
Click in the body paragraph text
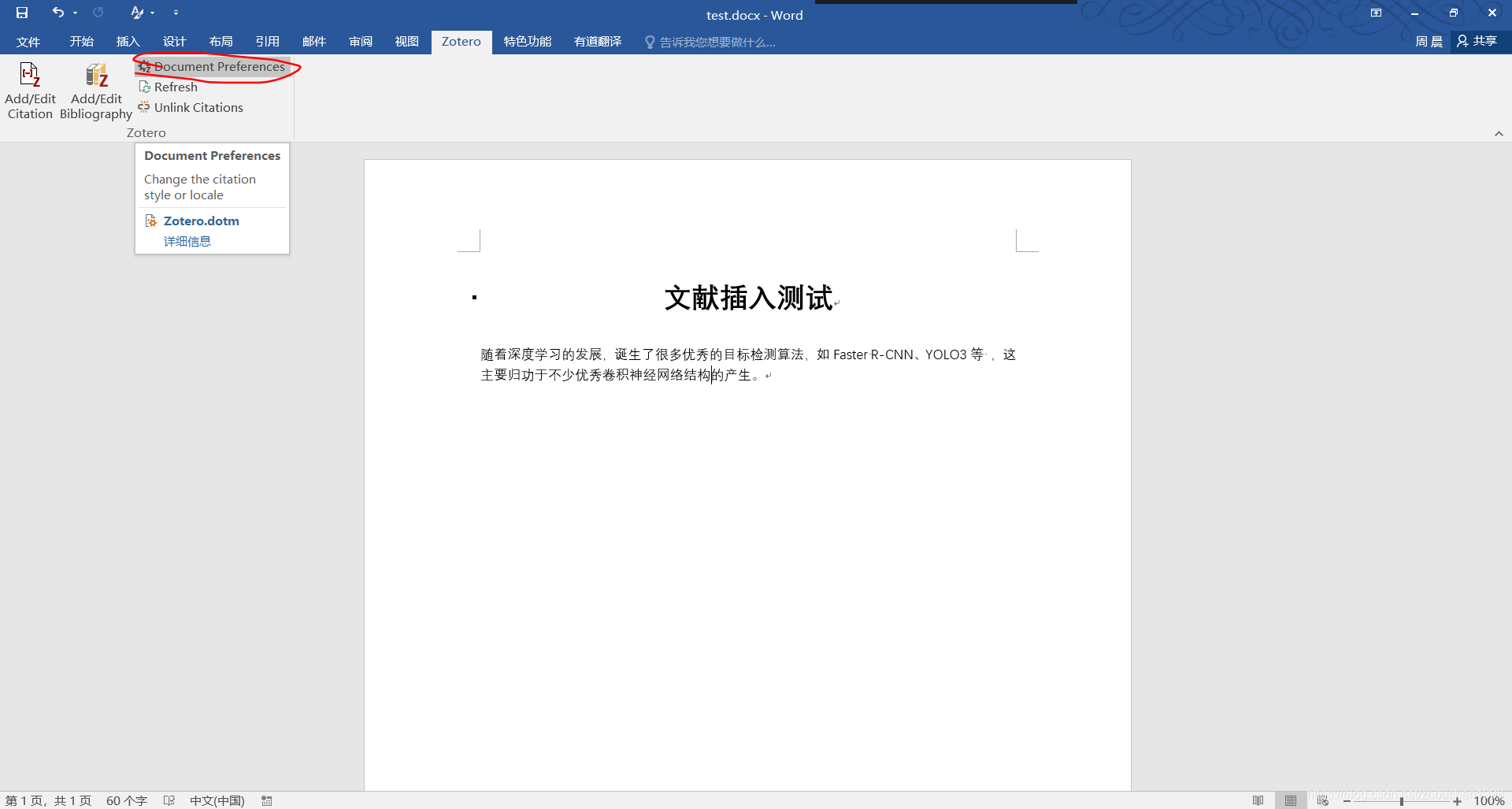[x=748, y=365]
